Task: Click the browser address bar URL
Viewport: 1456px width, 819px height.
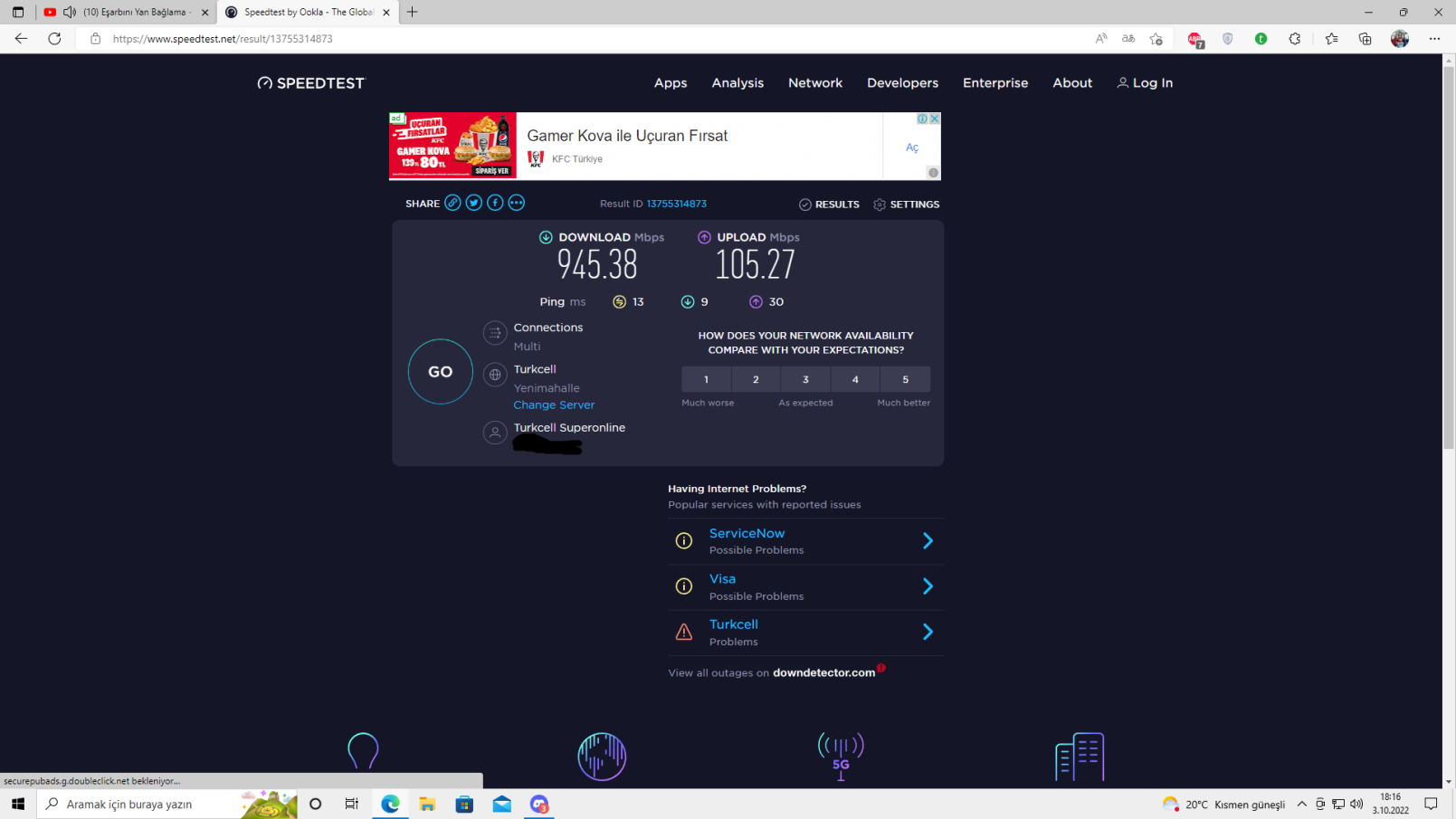Action: tap(223, 39)
